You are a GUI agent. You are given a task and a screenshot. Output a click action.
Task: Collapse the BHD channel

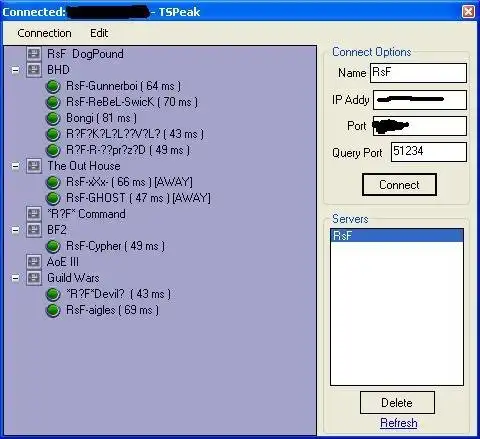click(x=15, y=70)
